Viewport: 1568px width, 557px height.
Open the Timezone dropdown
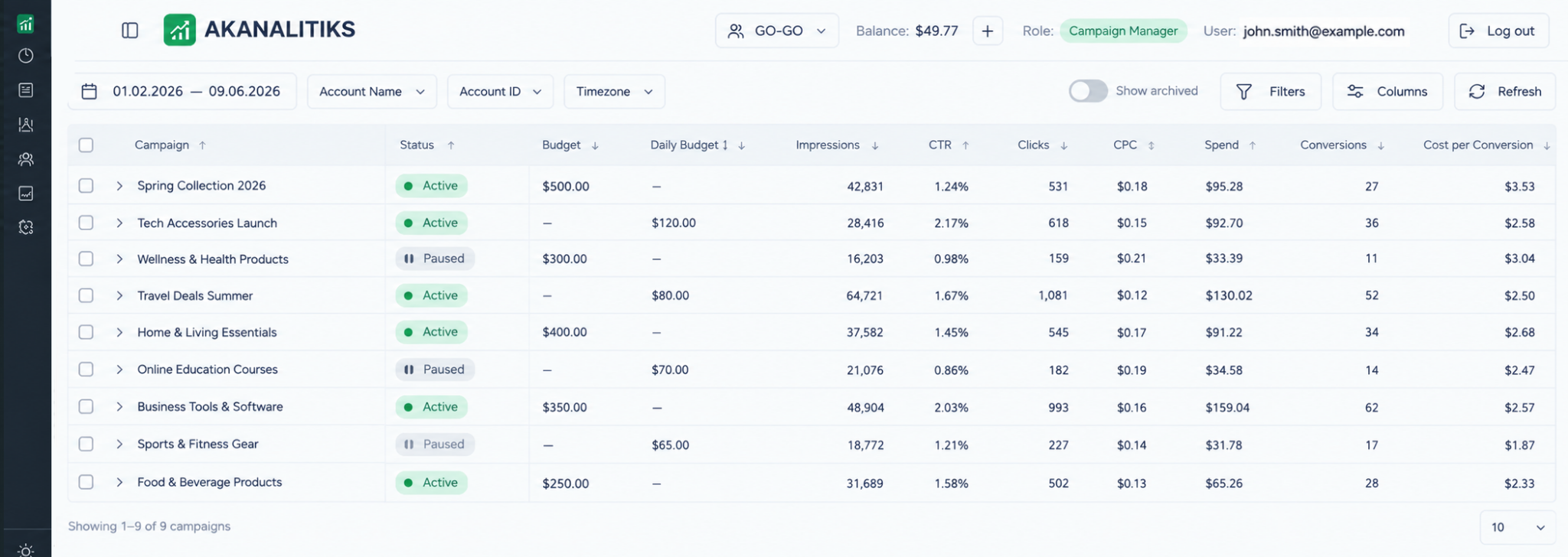614,92
